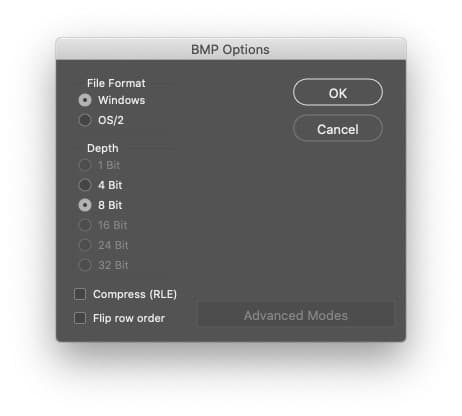Pick the 4 Bit depth radio button

[85, 185]
